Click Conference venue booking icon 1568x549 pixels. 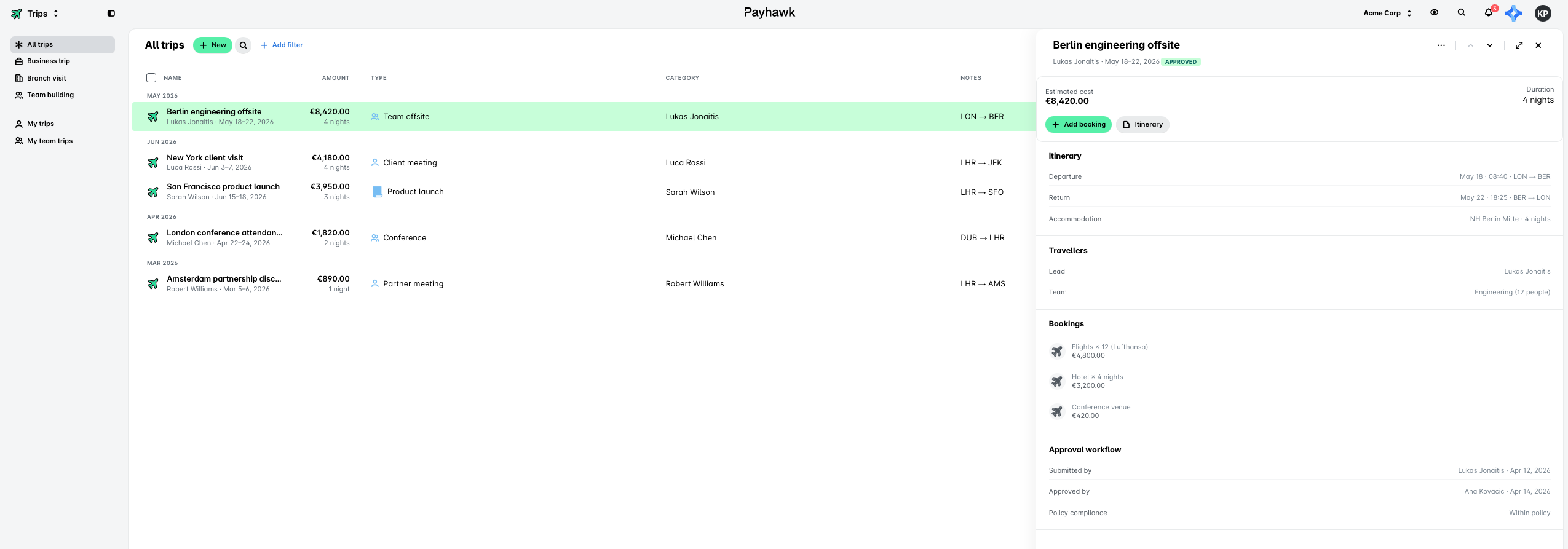[x=1056, y=411]
